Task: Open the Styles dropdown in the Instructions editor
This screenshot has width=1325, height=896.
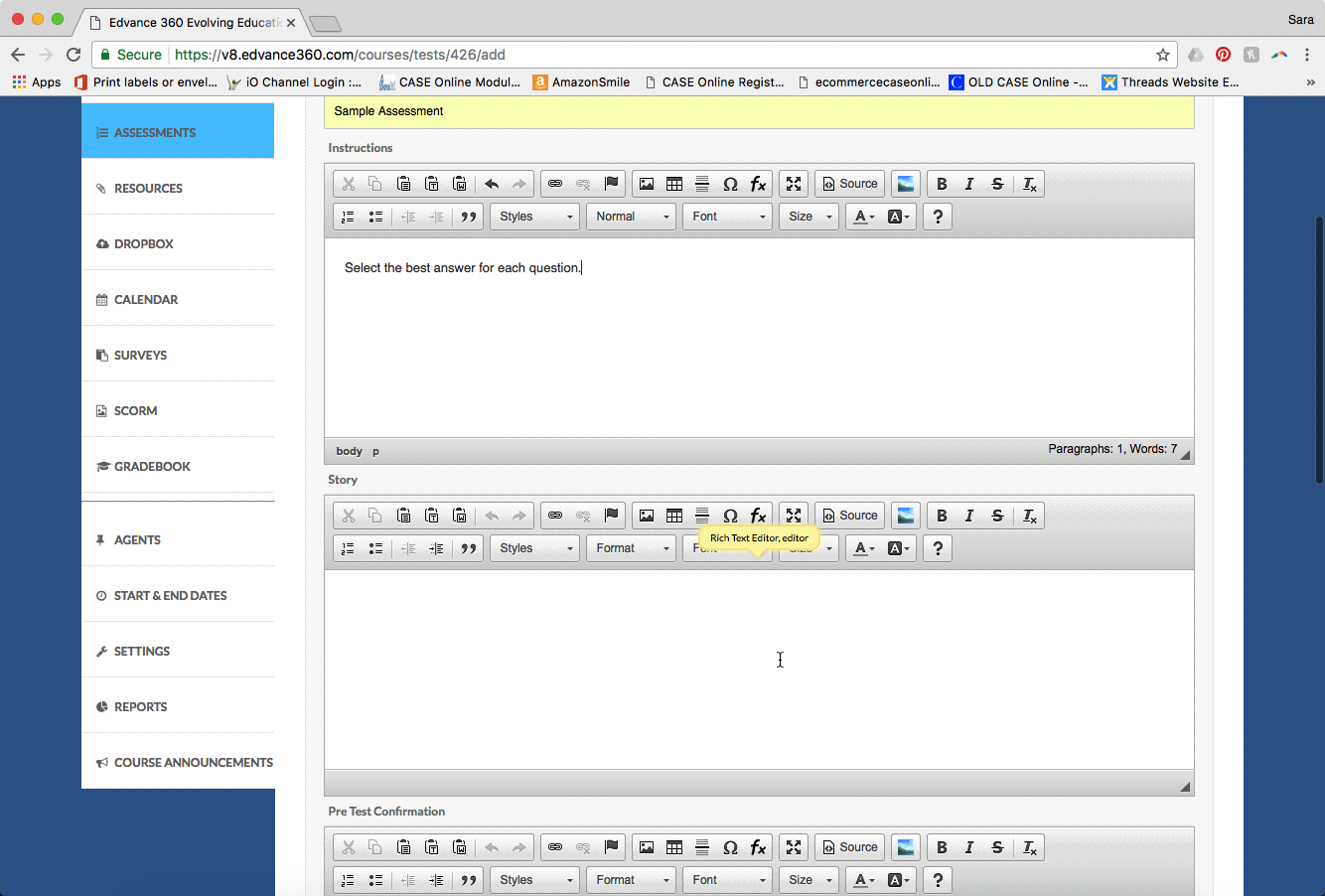Action: click(534, 217)
